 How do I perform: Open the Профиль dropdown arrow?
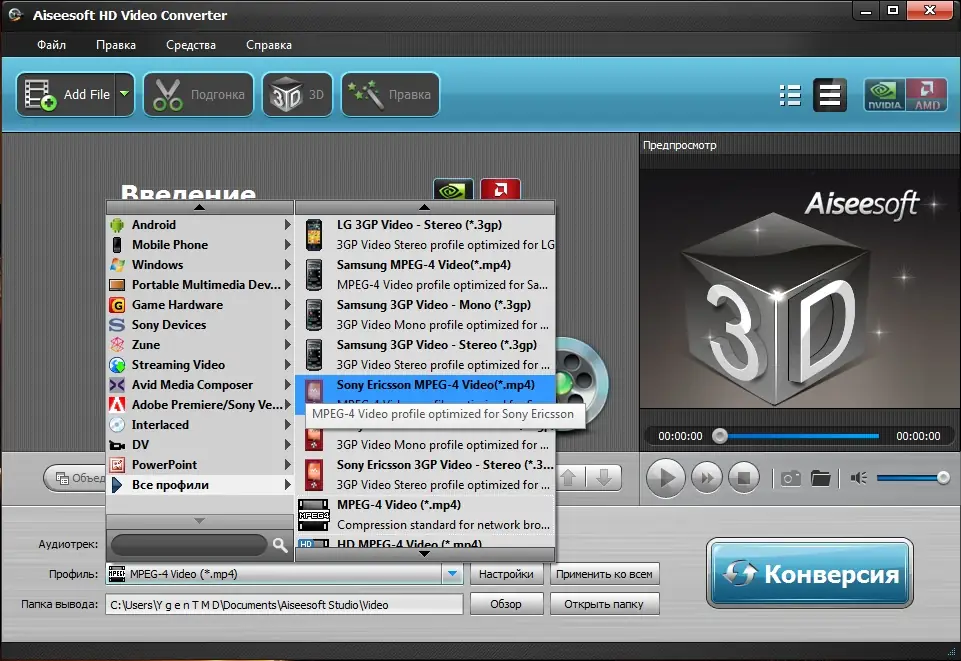pos(452,574)
